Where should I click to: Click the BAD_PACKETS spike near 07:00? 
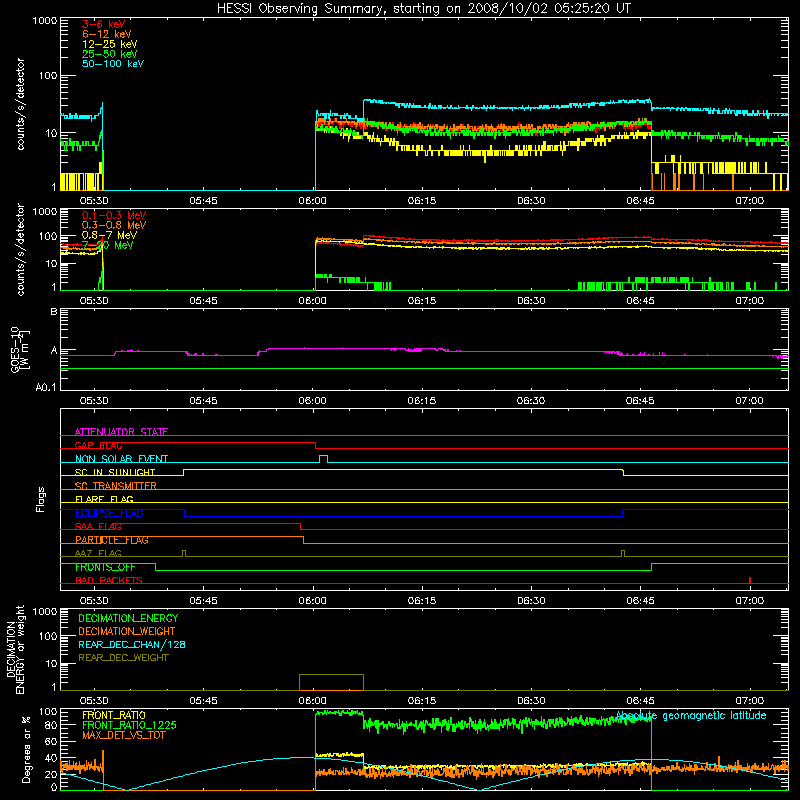click(x=749, y=580)
